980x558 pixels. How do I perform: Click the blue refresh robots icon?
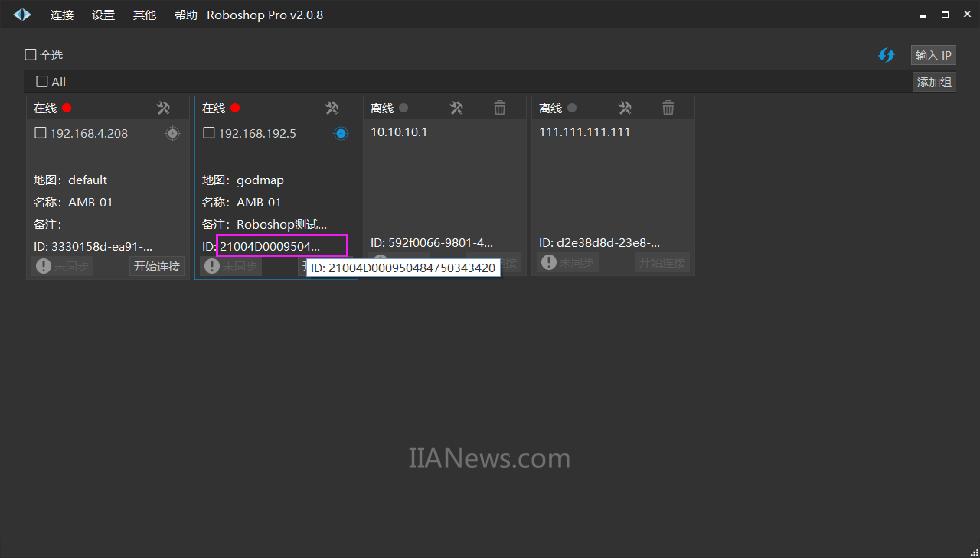[x=886, y=55]
